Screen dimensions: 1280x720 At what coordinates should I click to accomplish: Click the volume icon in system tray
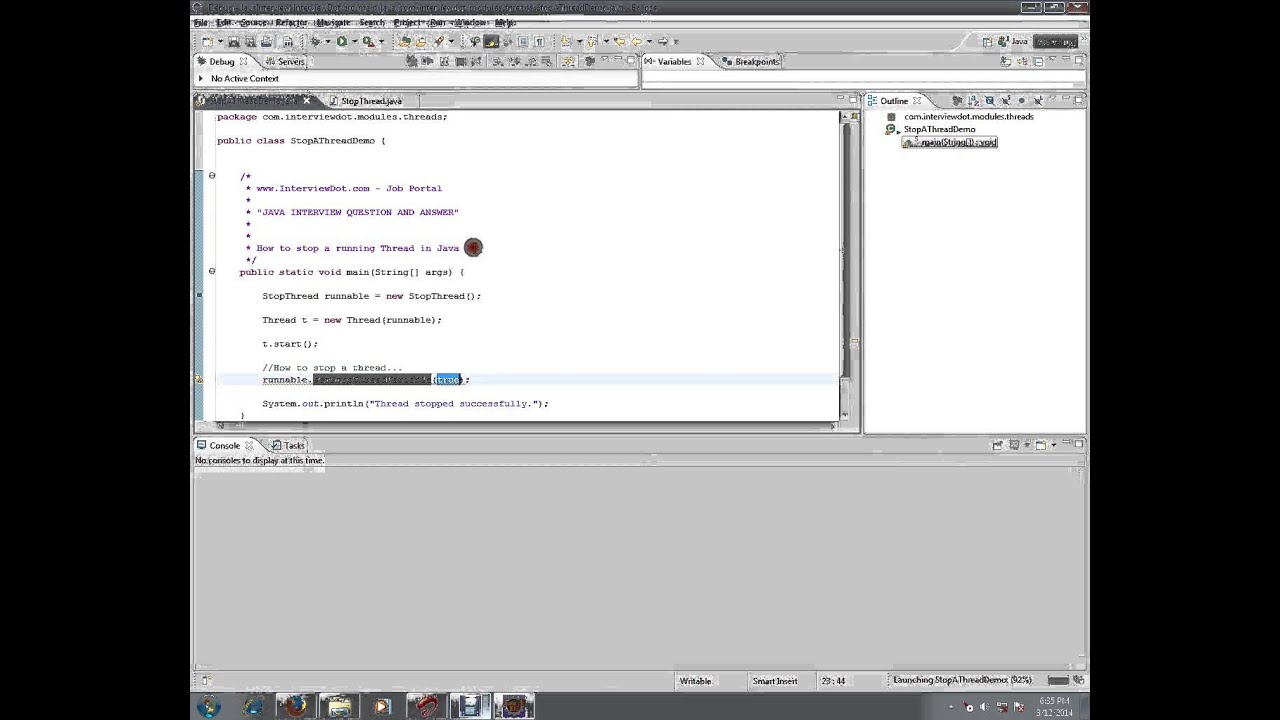985,707
